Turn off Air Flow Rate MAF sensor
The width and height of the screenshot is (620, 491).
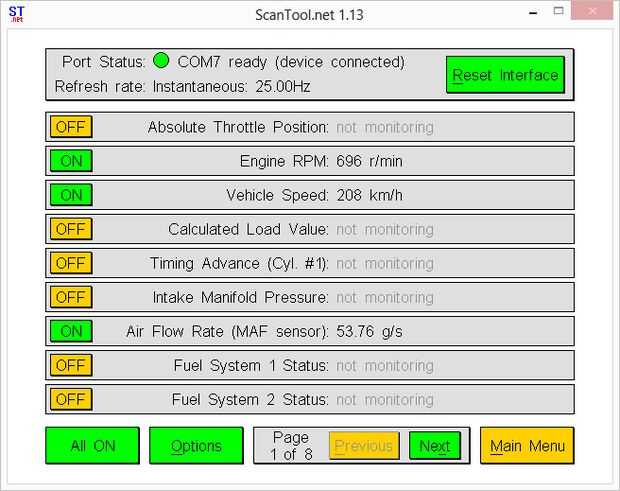point(71,331)
